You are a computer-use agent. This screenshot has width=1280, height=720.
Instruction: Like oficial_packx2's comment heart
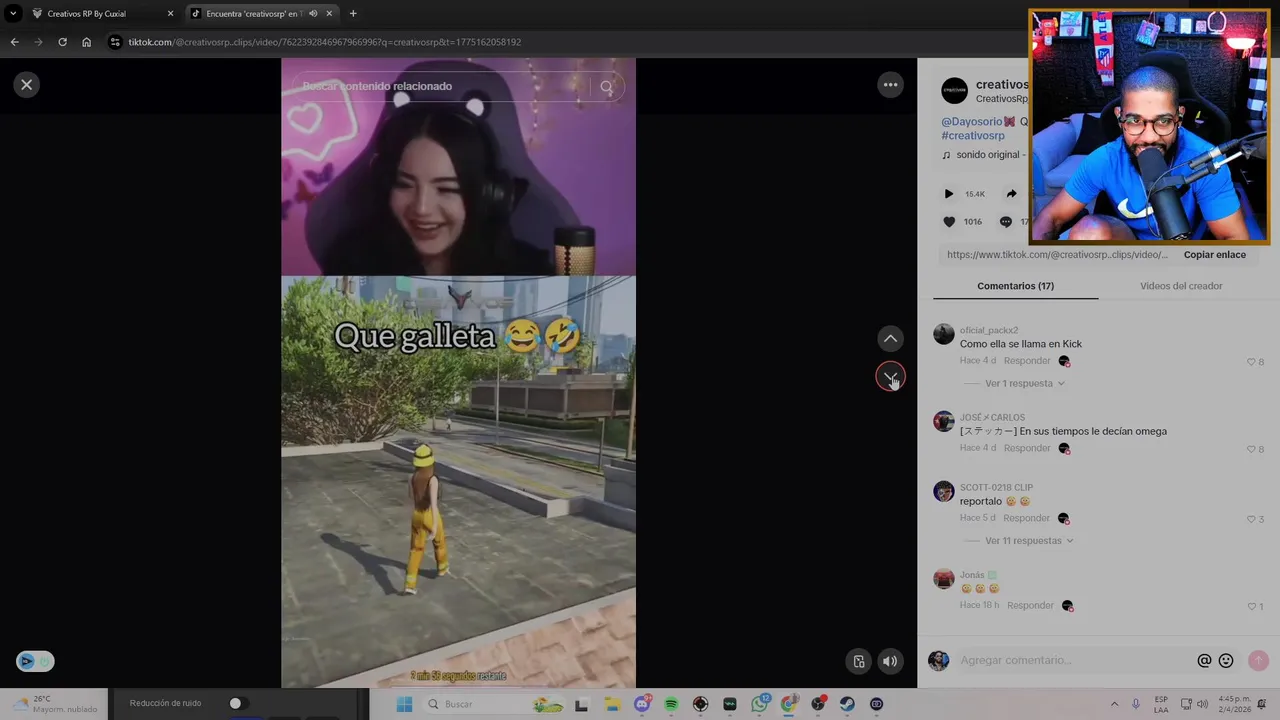tap(1251, 362)
